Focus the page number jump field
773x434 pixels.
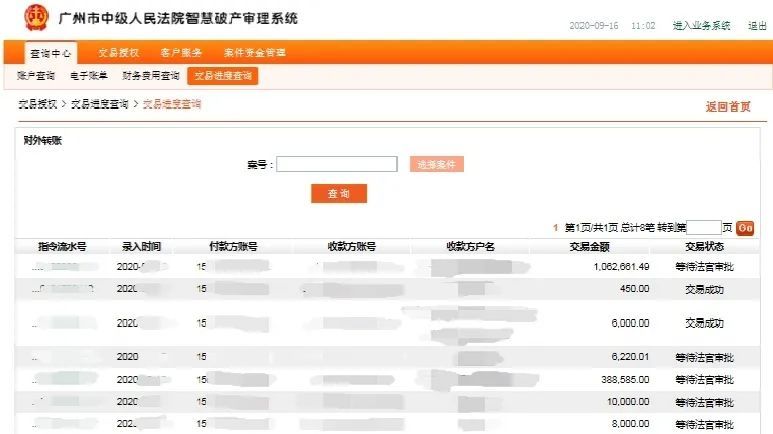pyautogui.click(x=703, y=227)
